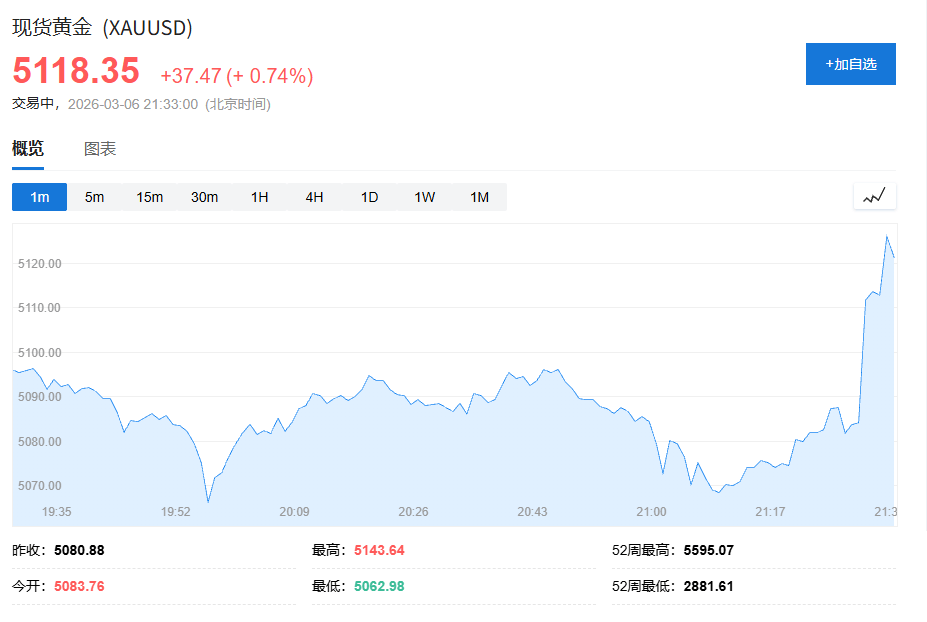The width and height of the screenshot is (927, 622).
Task: Click the line chart type icon
Action: [874, 197]
